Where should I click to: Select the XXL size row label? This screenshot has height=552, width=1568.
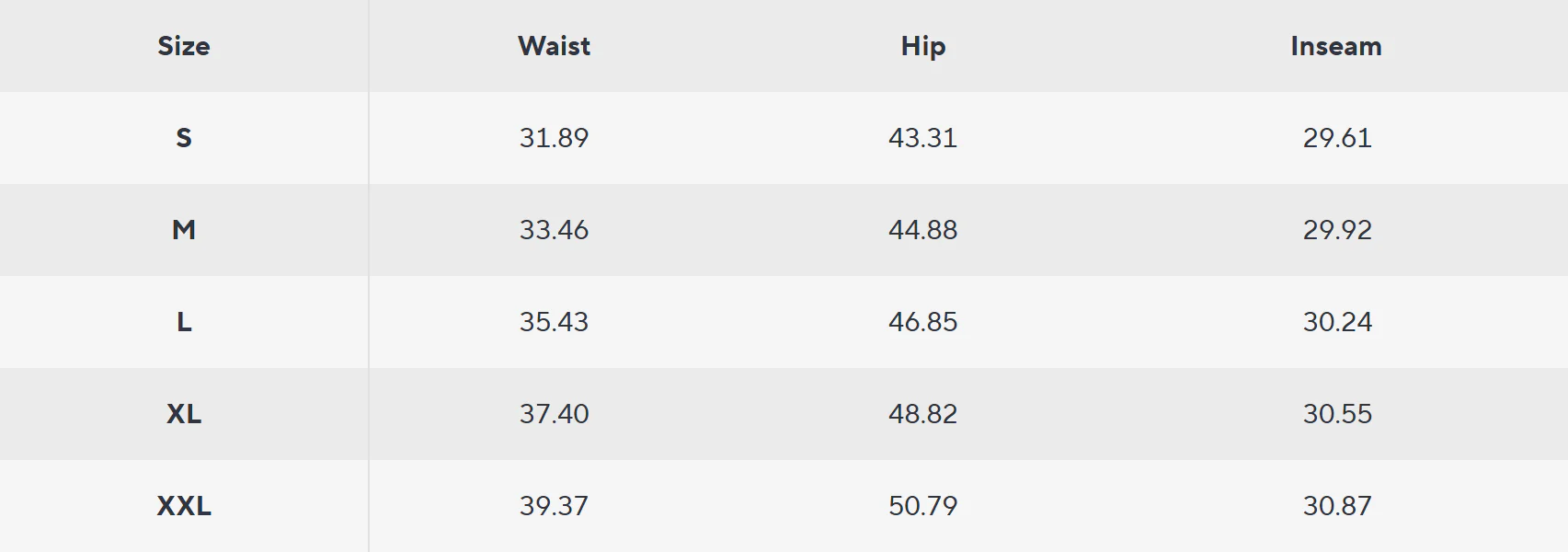click(184, 506)
